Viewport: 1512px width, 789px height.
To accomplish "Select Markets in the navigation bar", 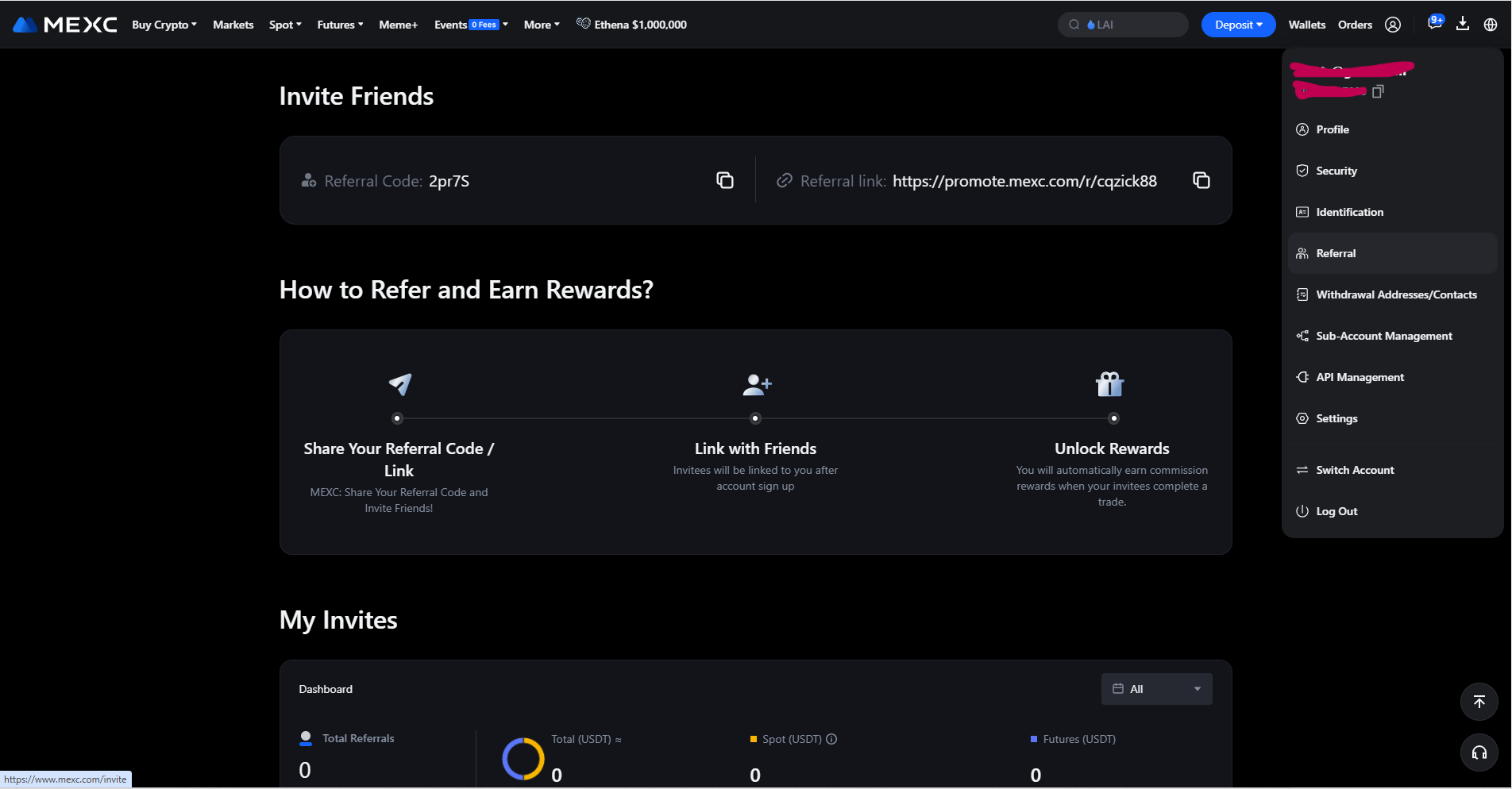I will tap(233, 25).
